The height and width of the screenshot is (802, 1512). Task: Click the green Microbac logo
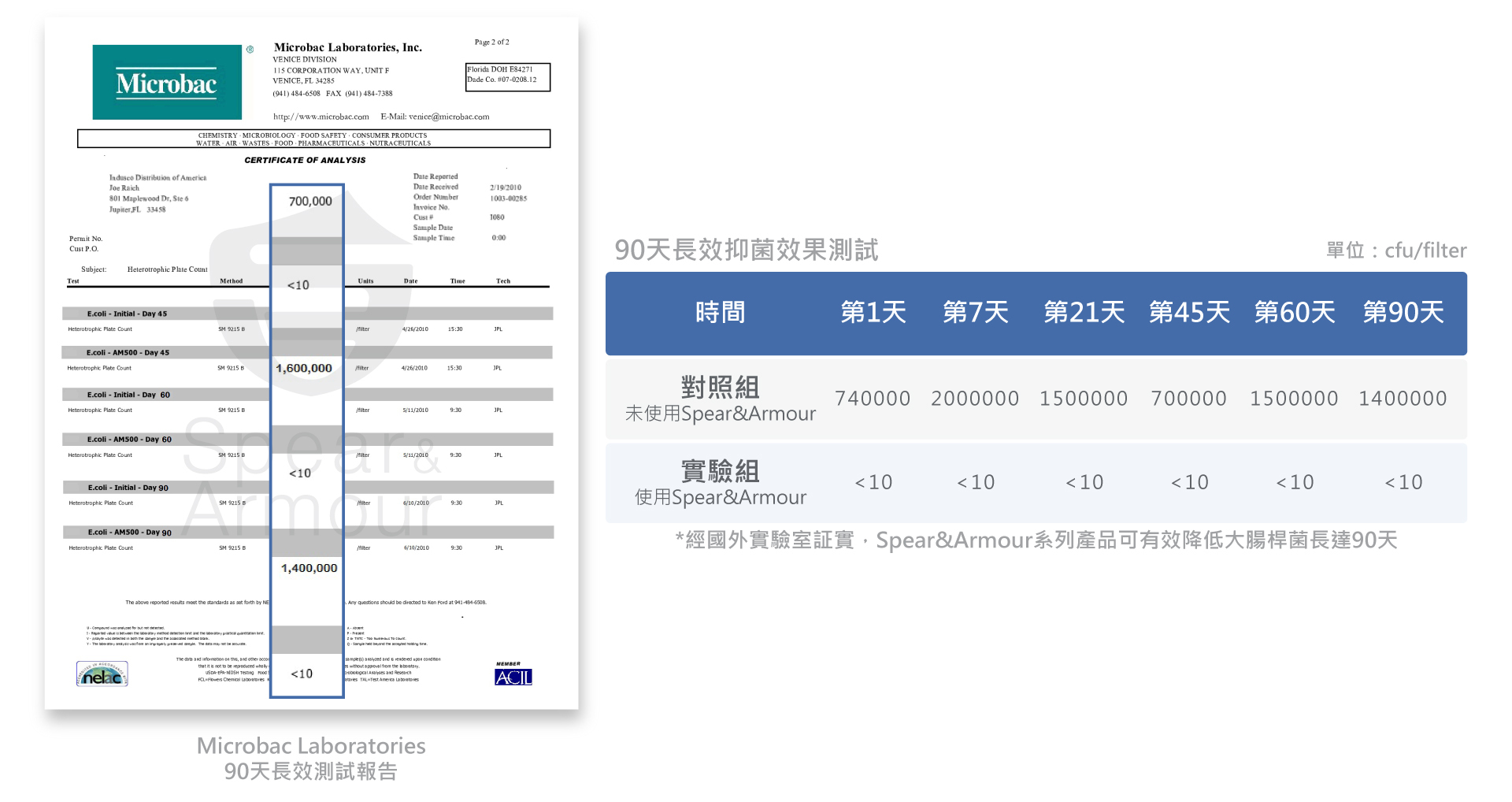(x=167, y=82)
